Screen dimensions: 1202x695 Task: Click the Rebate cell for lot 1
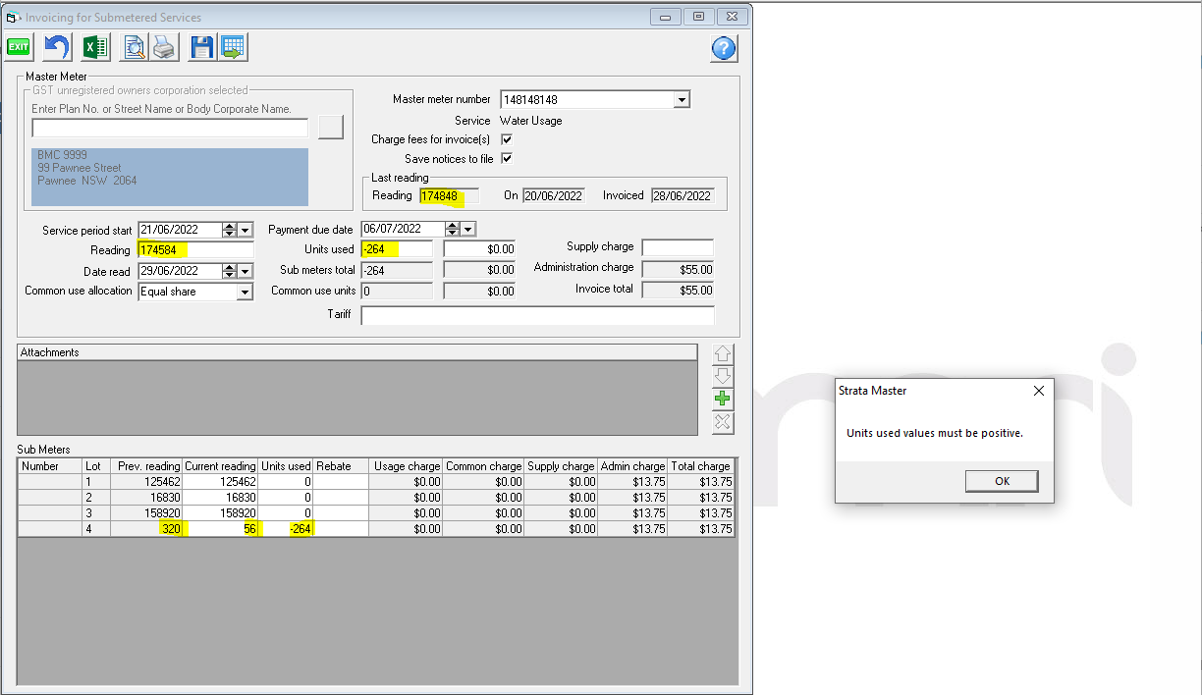341,482
